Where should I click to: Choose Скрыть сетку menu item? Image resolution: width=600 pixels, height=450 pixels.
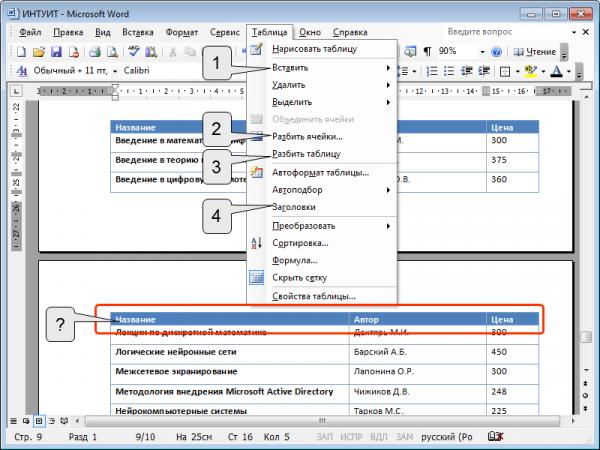[322, 277]
